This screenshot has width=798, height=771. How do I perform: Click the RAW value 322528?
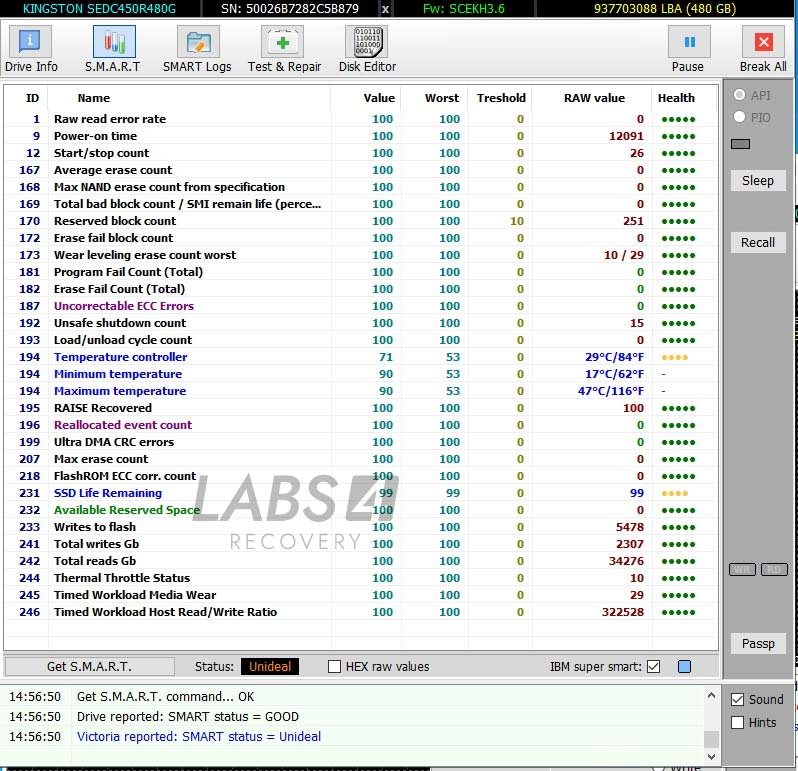(x=622, y=612)
